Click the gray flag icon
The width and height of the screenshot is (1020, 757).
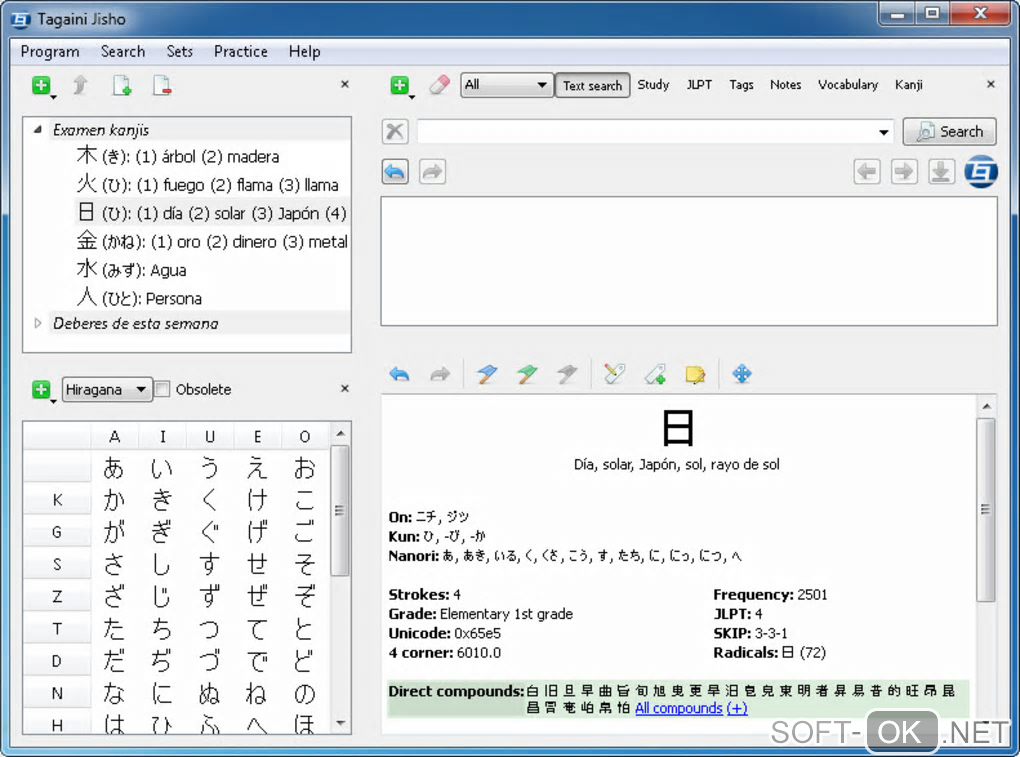tap(567, 374)
